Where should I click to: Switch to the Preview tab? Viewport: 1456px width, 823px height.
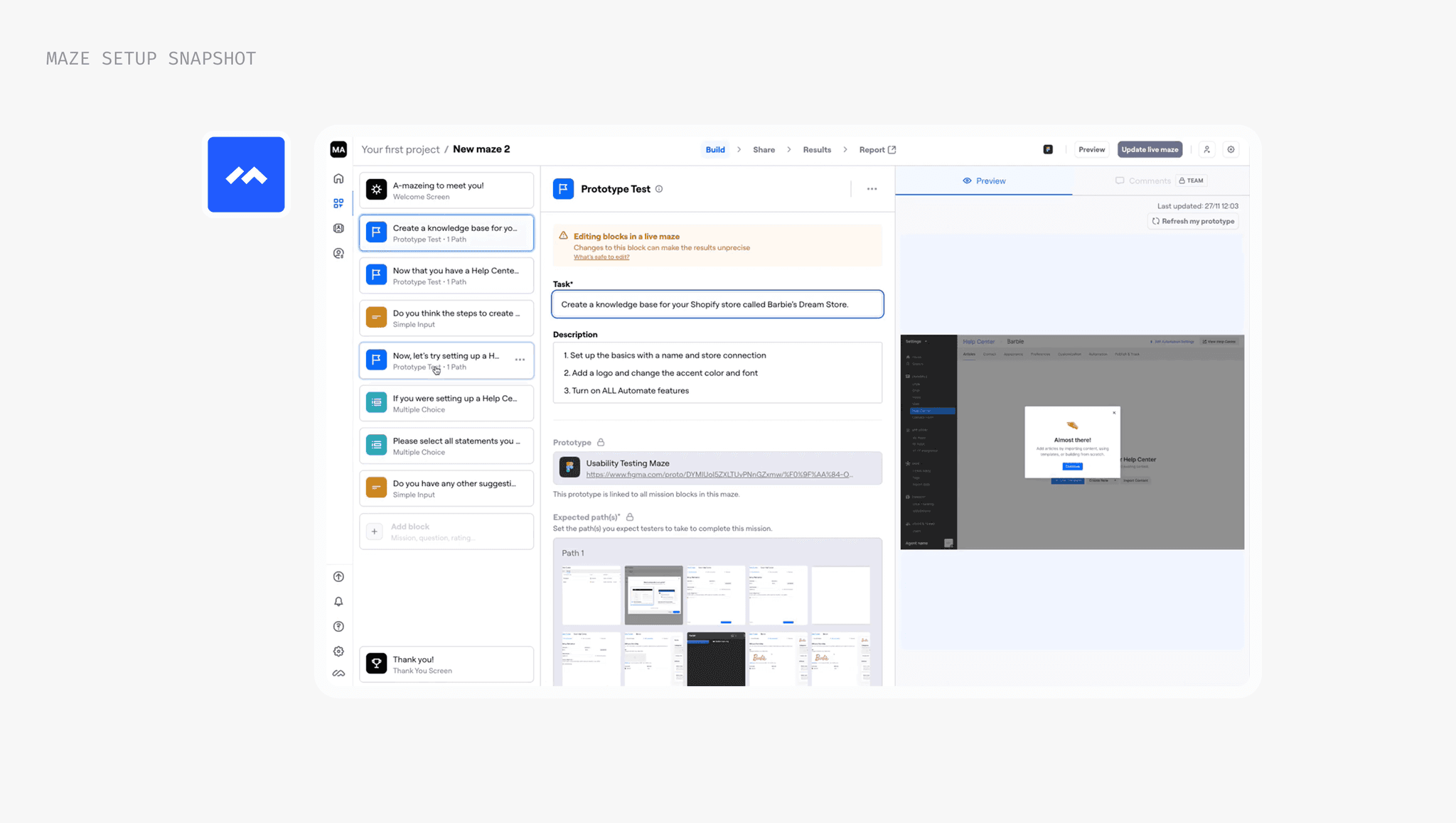(x=984, y=181)
